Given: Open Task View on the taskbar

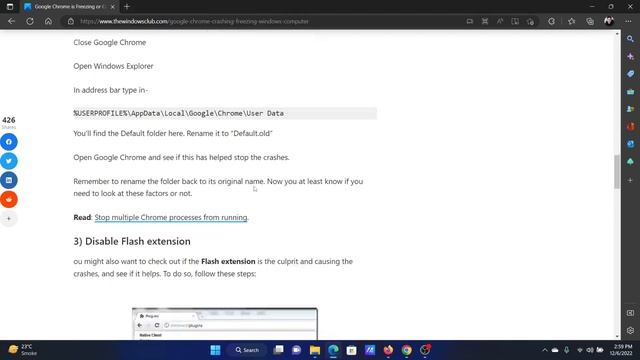Looking at the screenshot, I should tap(278, 350).
